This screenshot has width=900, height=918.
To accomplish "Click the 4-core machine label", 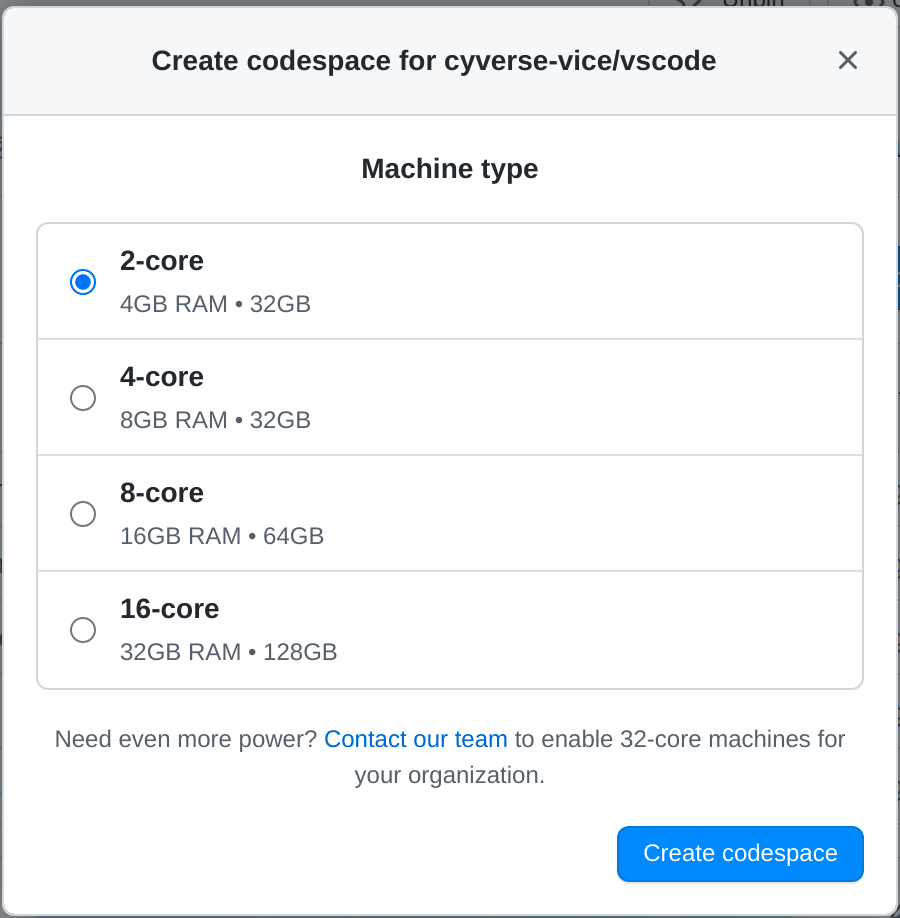I will pos(162,376).
